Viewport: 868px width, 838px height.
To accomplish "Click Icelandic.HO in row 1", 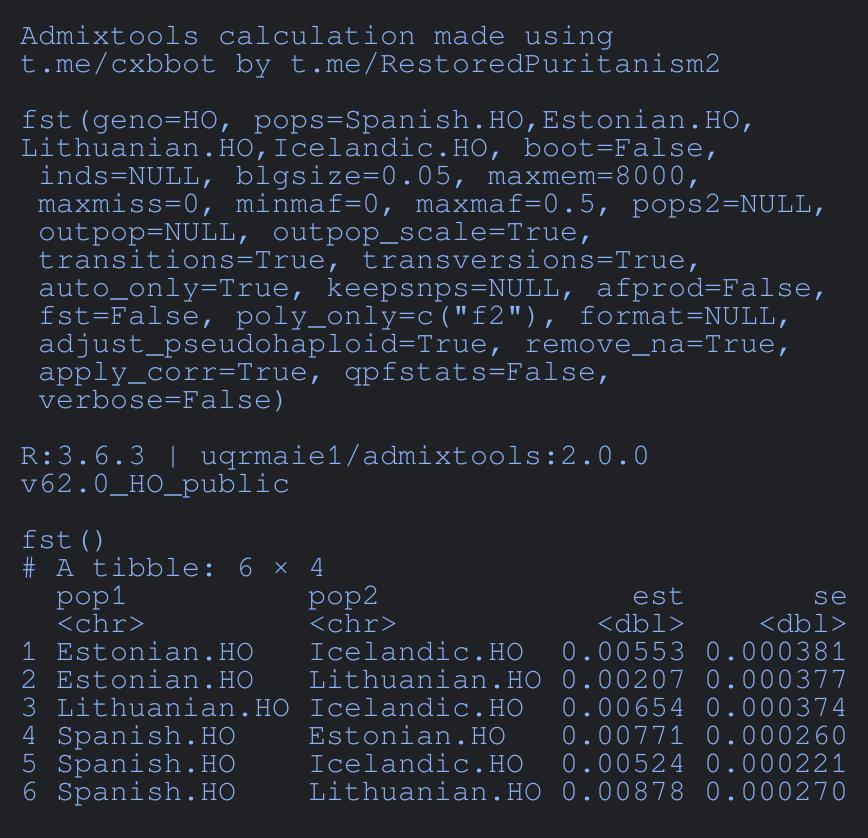I will click(x=415, y=653).
